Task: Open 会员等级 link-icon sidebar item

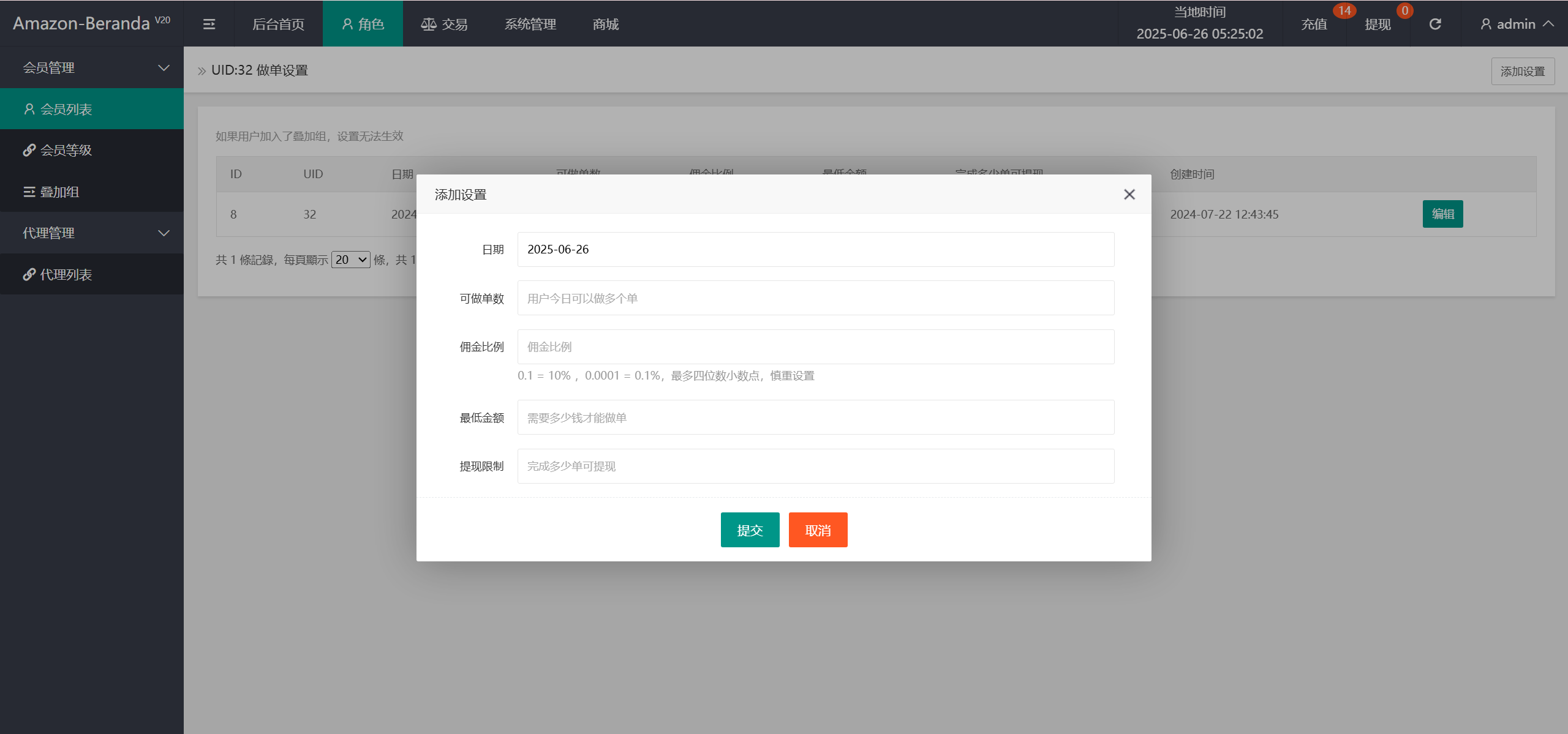Action: (x=66, y=150)
